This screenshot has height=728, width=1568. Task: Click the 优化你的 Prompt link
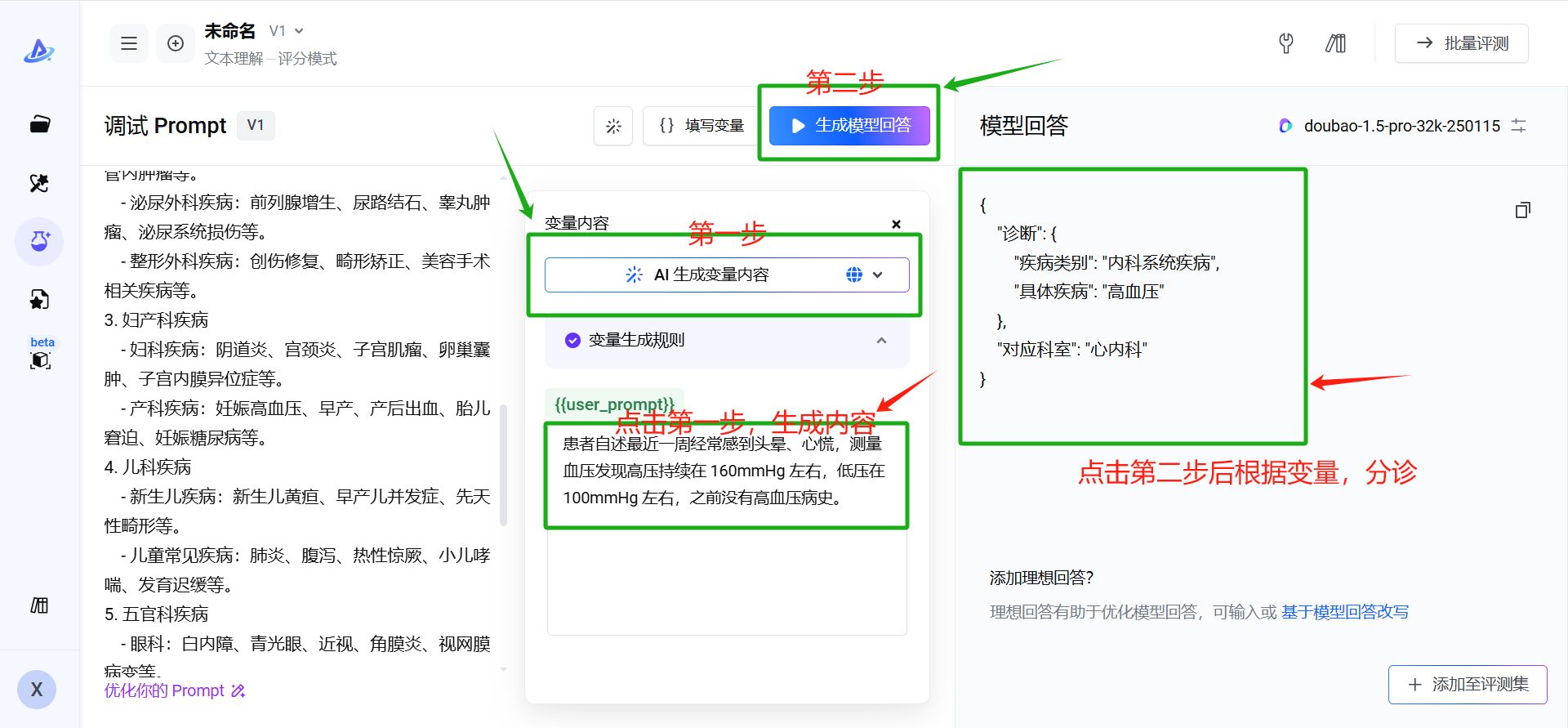pyautogui.click(x=175, y=690)
